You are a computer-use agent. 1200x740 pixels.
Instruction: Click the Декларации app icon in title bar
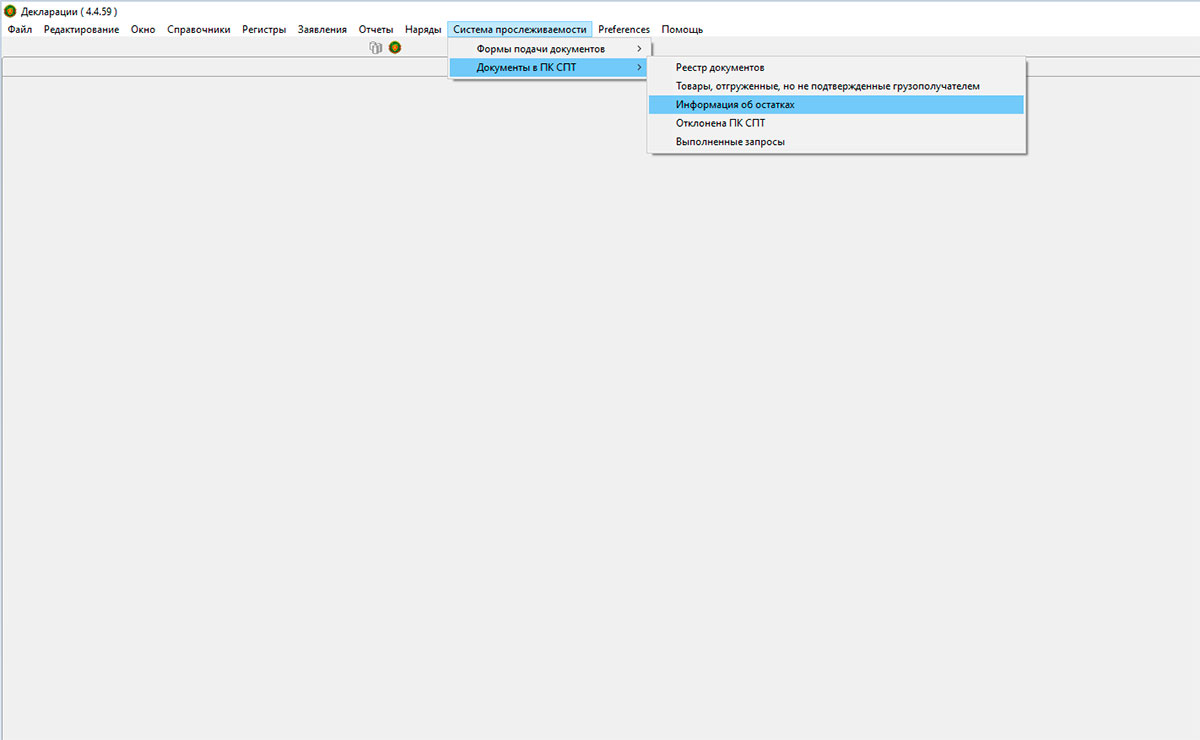click(x=10, y=11)
